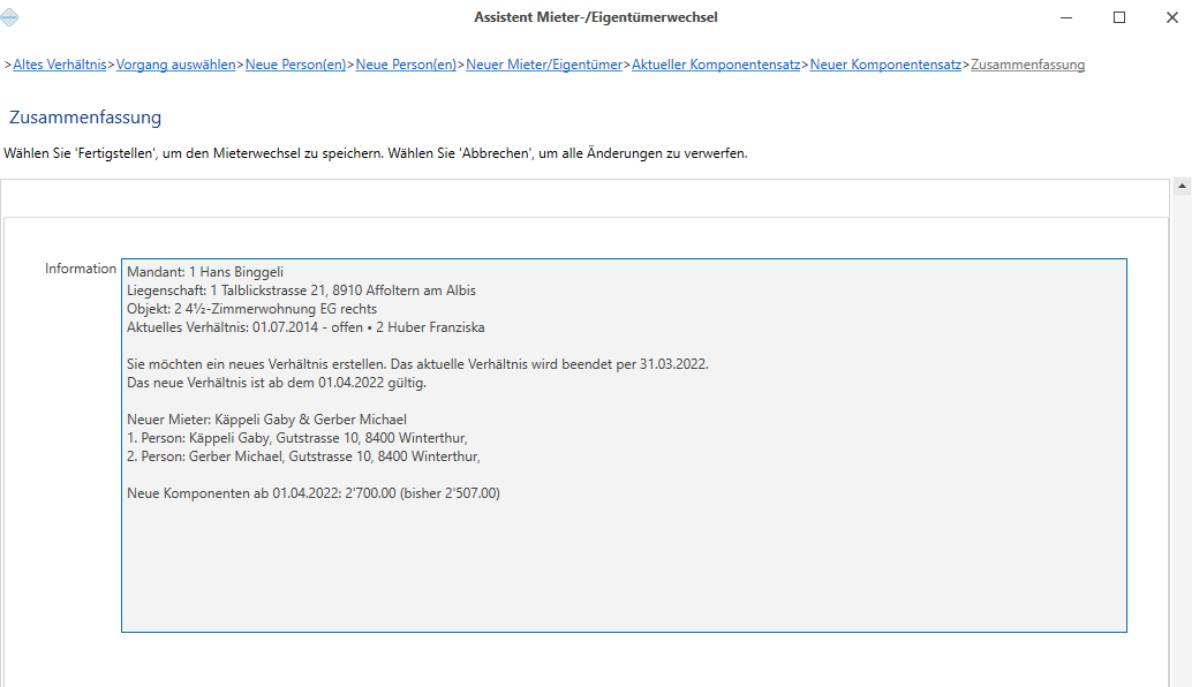Click the 'Zusammenfassung' page heading
This screenshot has height=687, width=1192.
85,117
